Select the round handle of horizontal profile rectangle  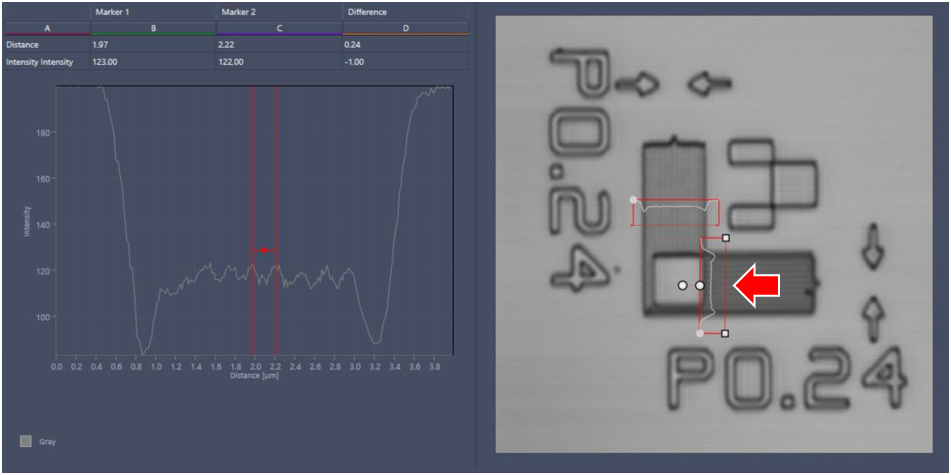pyautogui.click(x=633, y=200)
